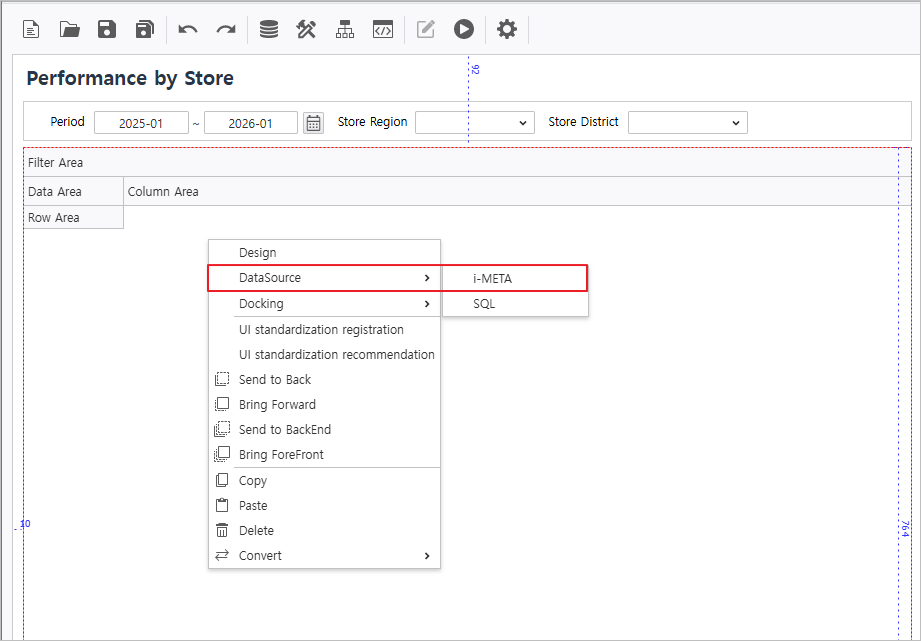Open the code script editor icon
This screenshot has width=921, height=641.
[x=383, y=29]
